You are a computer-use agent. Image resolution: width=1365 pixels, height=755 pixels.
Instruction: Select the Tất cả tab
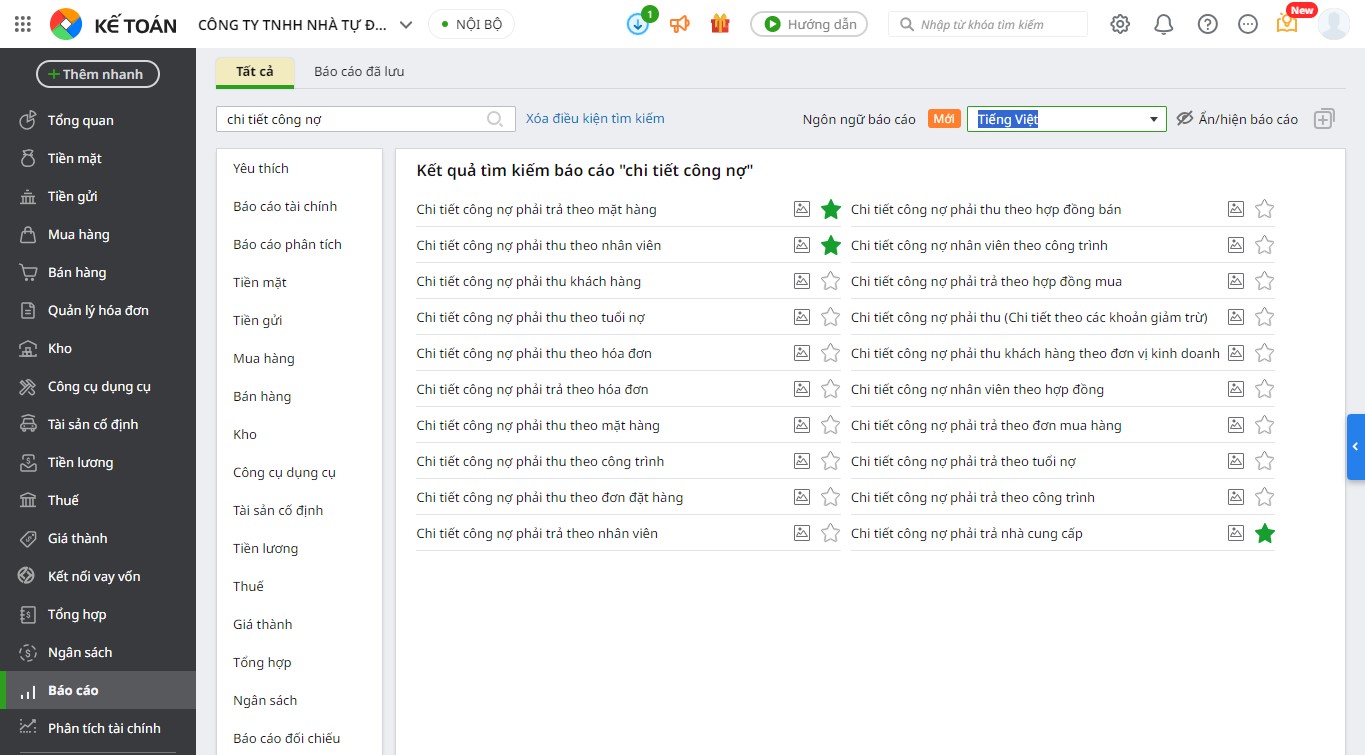pyautogui.click(x=255, y=72)
